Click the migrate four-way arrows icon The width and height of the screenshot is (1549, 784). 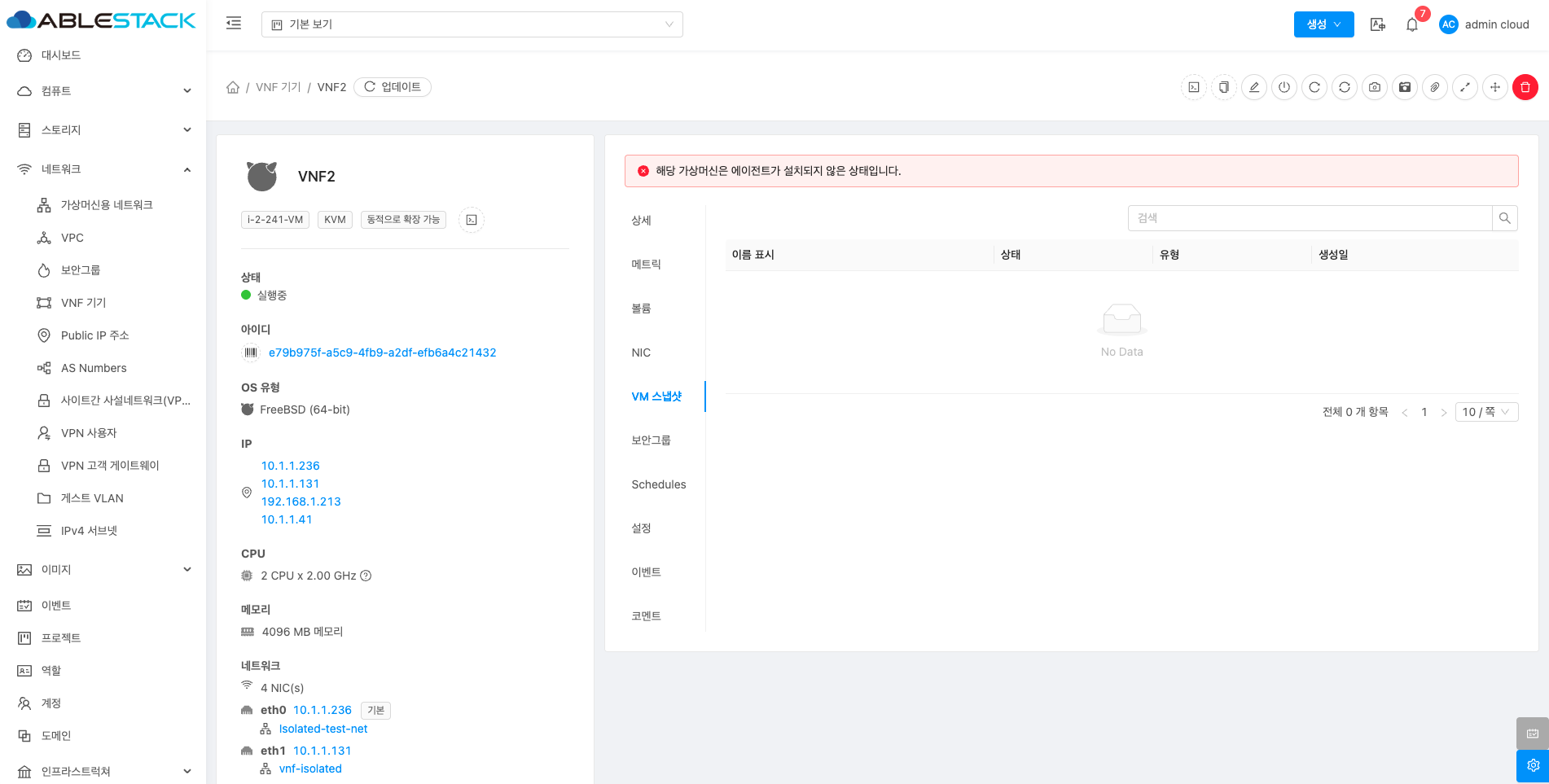1495,87
